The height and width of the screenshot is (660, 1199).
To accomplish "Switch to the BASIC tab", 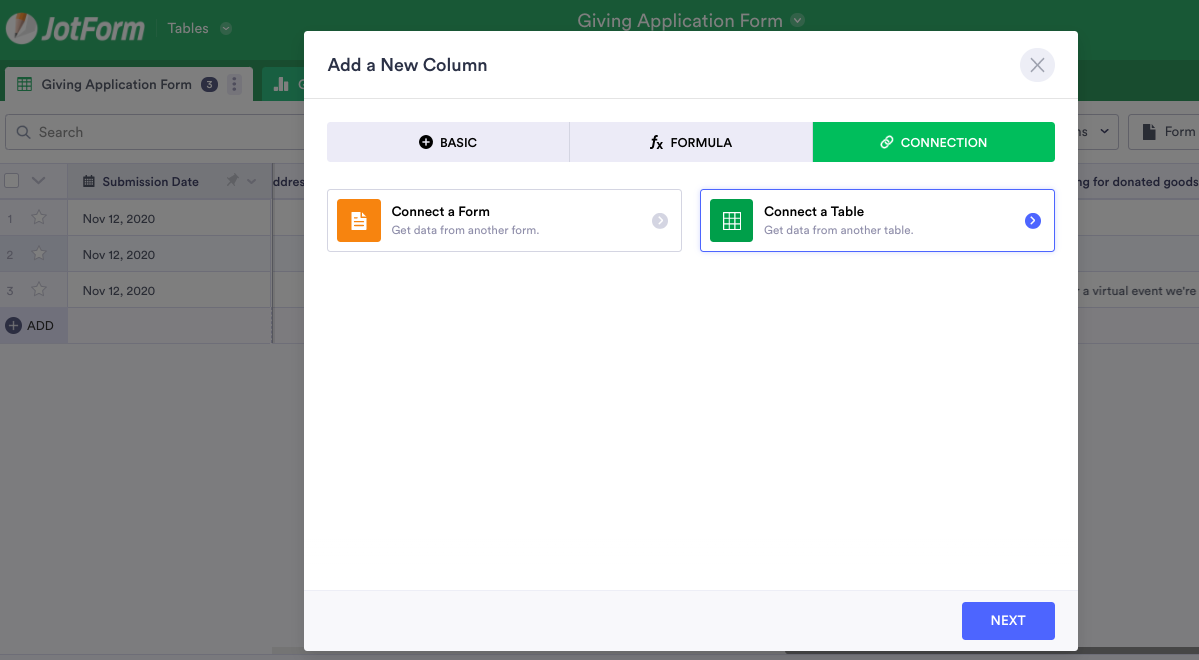I will pos(448,142).
